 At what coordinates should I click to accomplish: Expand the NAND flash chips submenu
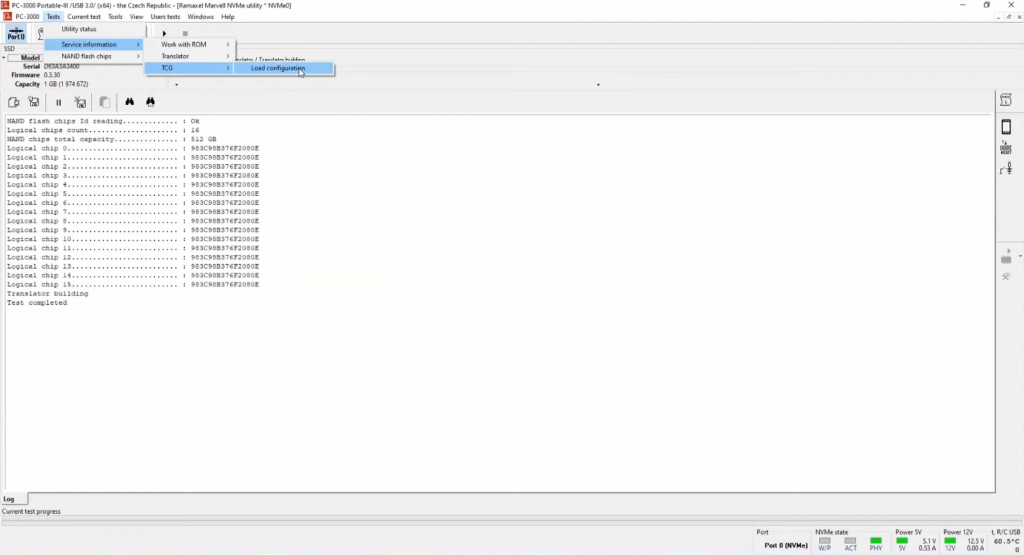(90, 56)
